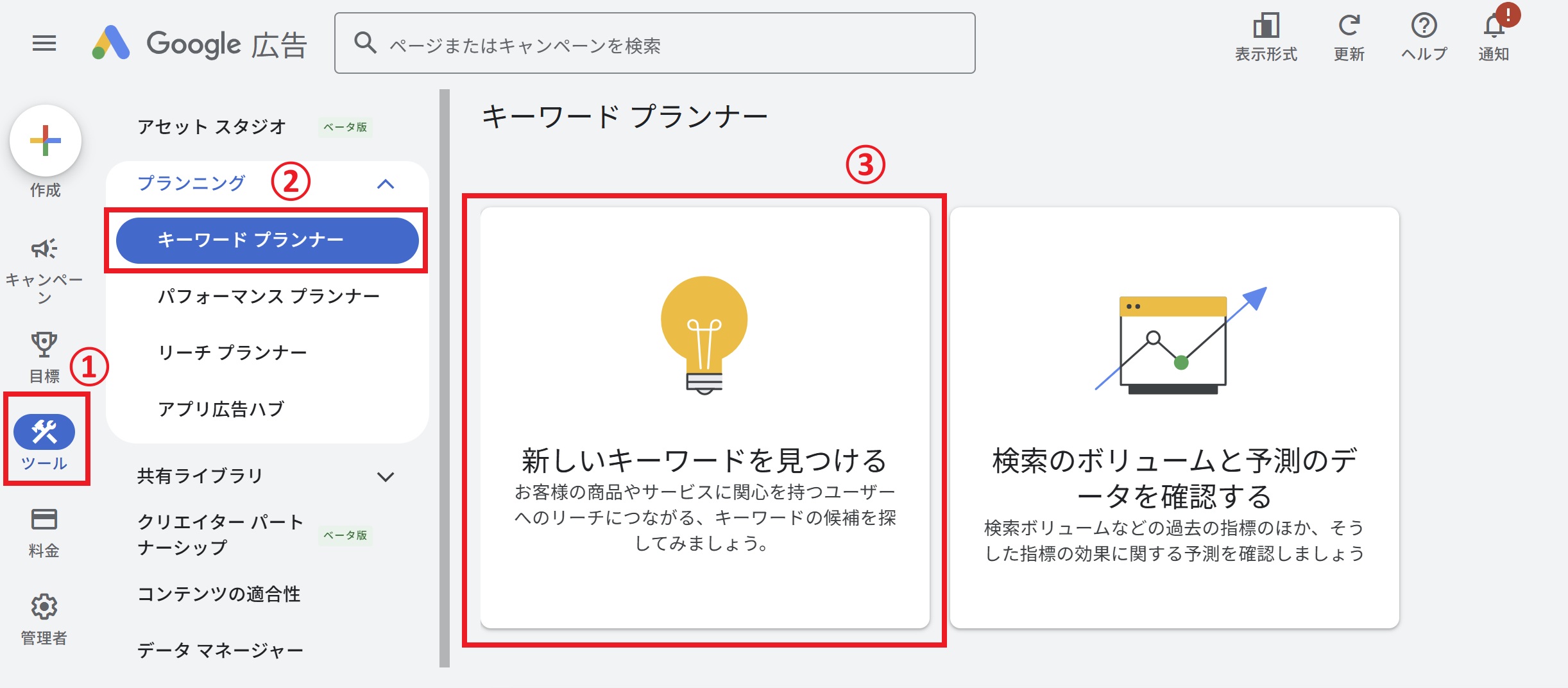The image size is (1568, 688).
Task: Click the Google Ads logo
Action: point(199,44)
